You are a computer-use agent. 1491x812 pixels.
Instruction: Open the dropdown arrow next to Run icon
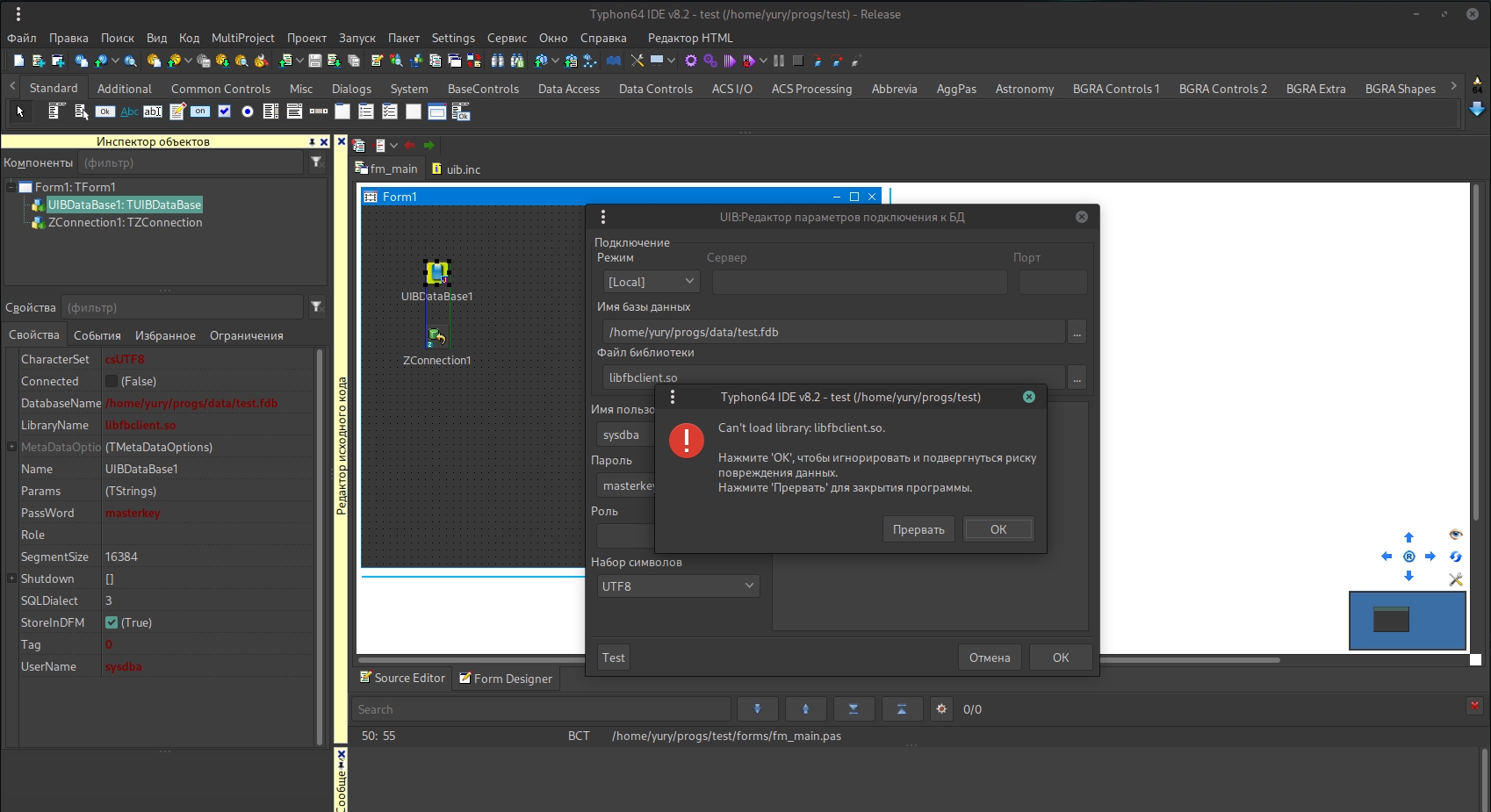[x=763, y=61]
